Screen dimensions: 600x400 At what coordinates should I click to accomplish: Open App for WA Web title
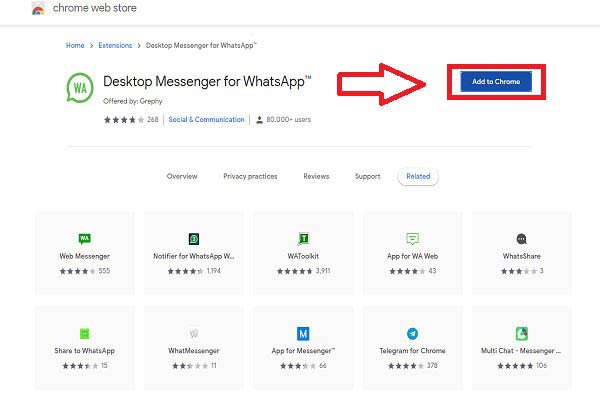click(412, 256)
